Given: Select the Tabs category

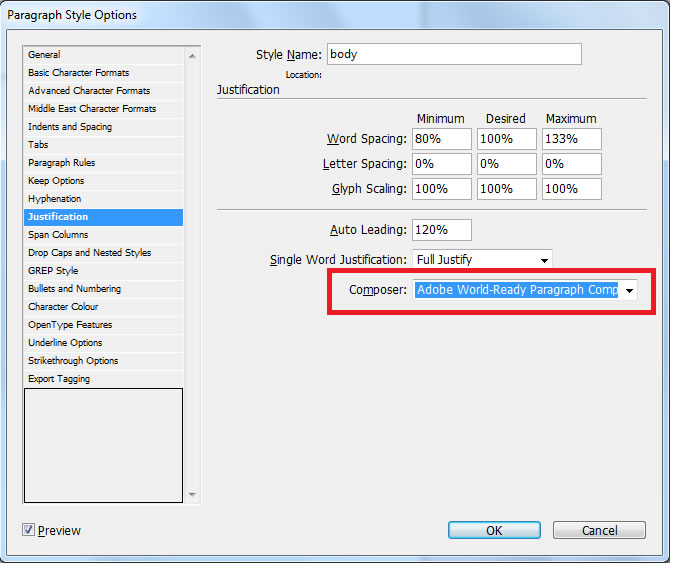Looking at the screenshot, I should pos(103,145).
